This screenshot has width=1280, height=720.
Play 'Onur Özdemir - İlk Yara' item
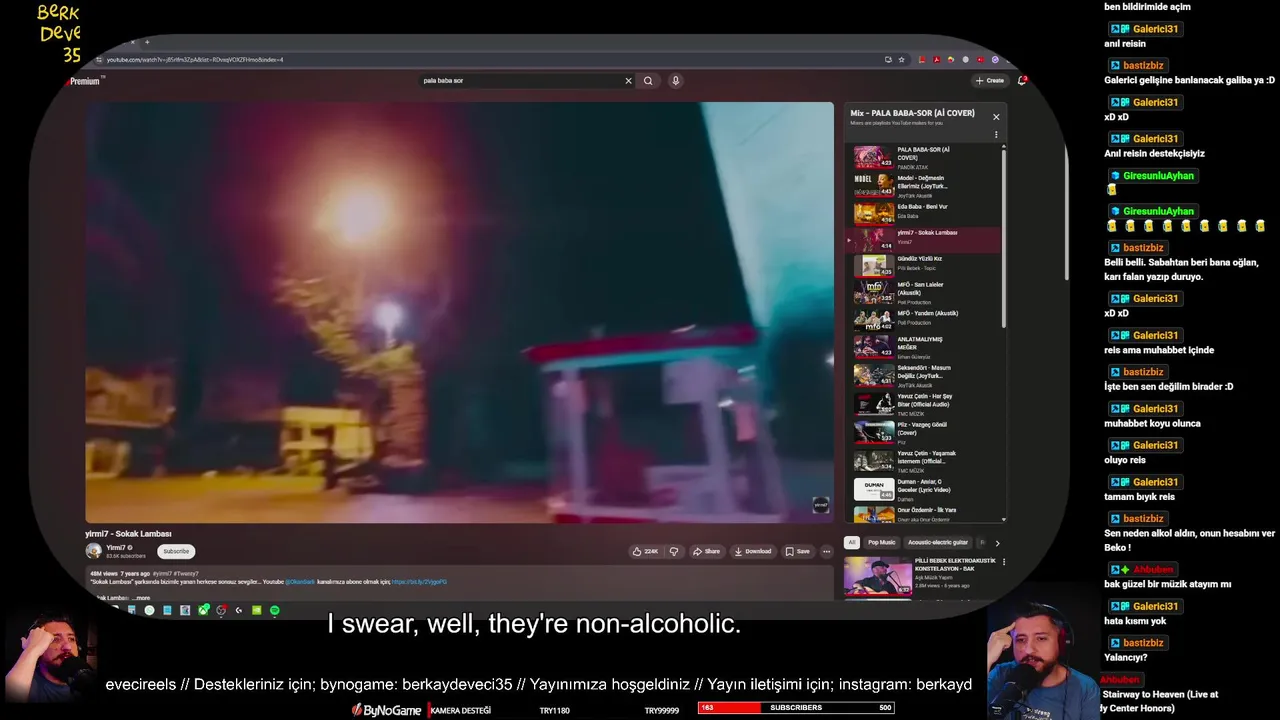(924, 514)
